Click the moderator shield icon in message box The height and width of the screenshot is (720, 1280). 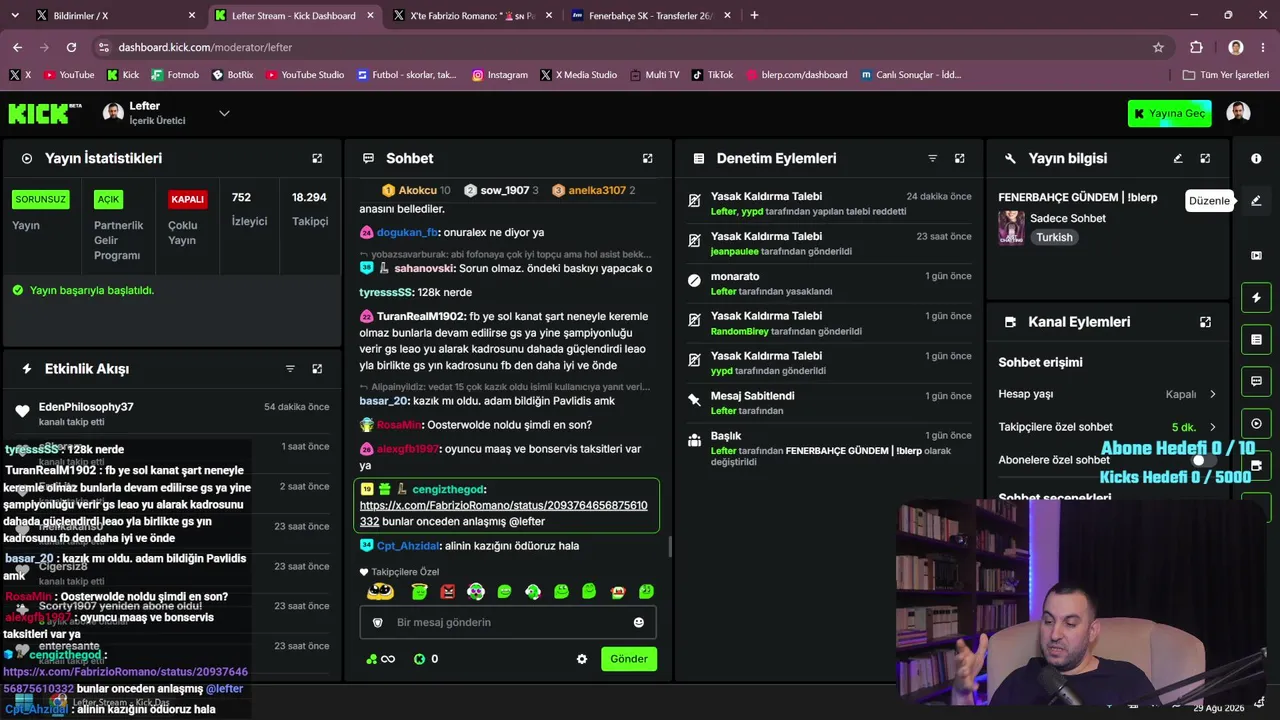[377, 622]
